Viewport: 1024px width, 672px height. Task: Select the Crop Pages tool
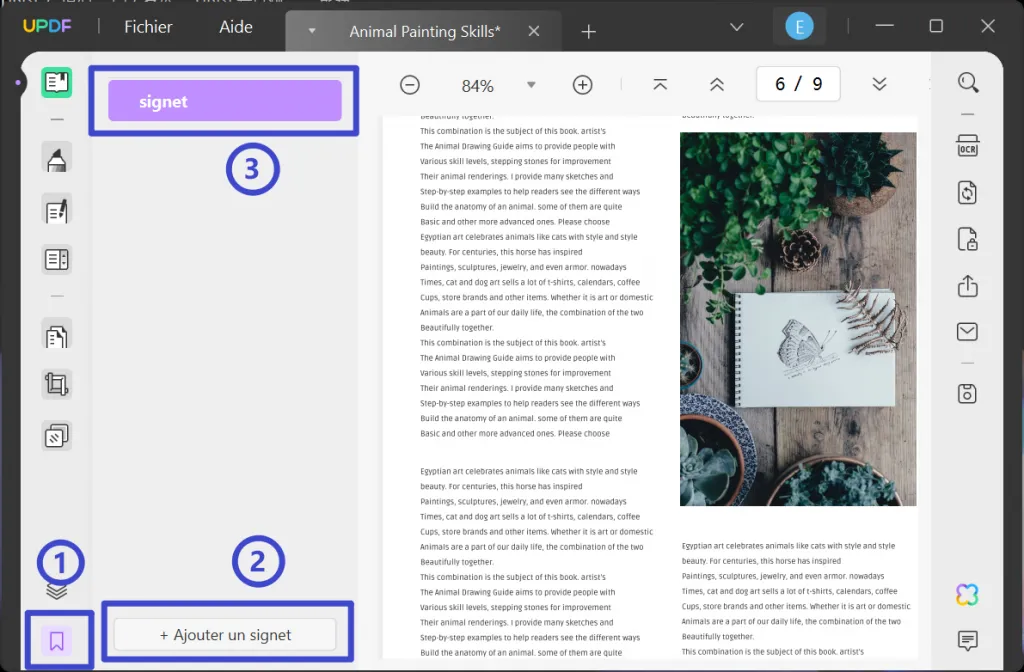coord(56,384)
